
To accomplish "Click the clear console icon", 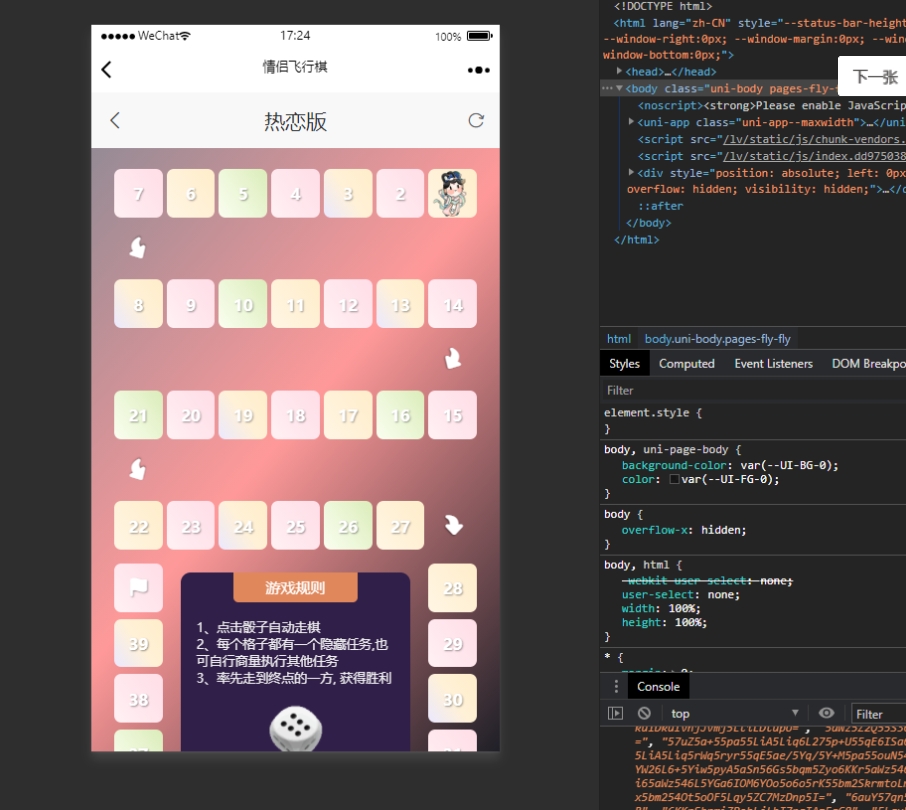I will click(x=644, y=713).
